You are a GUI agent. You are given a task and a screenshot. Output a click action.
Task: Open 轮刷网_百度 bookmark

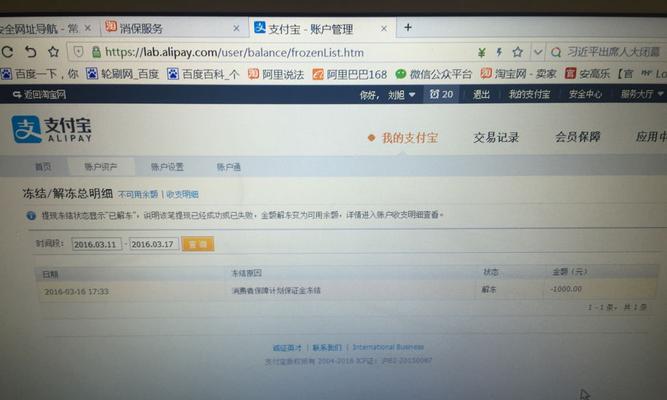123,74
